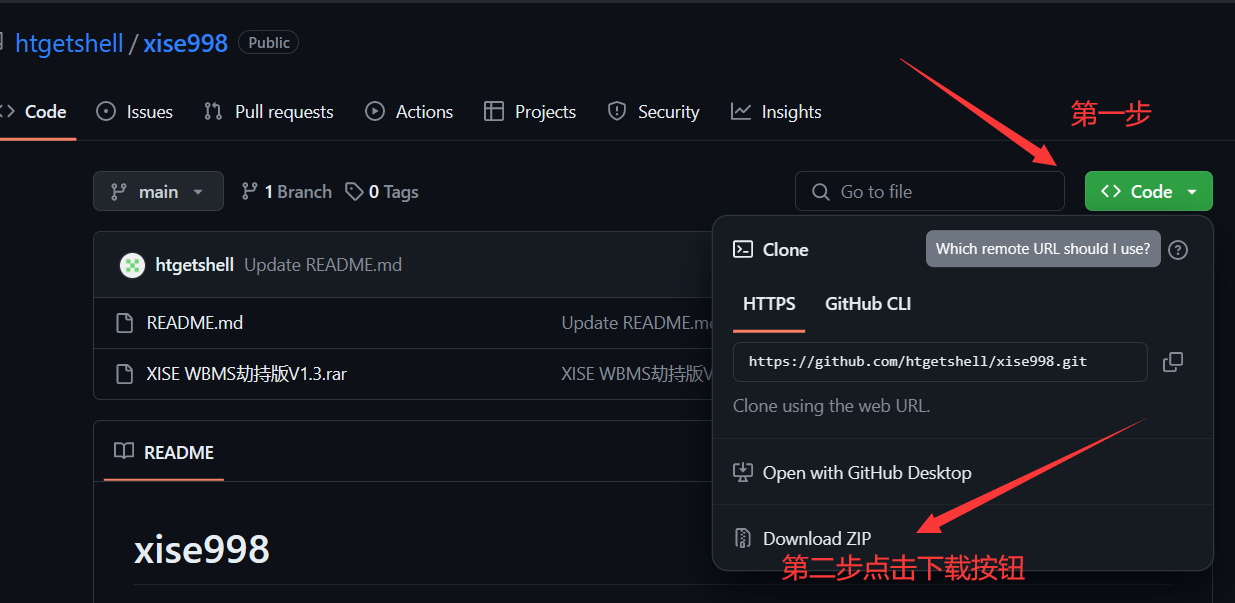Click the Clone using the web URL text
This screenshot has width=1235, height=603.
pyautogui.click(x=831, y=406)
